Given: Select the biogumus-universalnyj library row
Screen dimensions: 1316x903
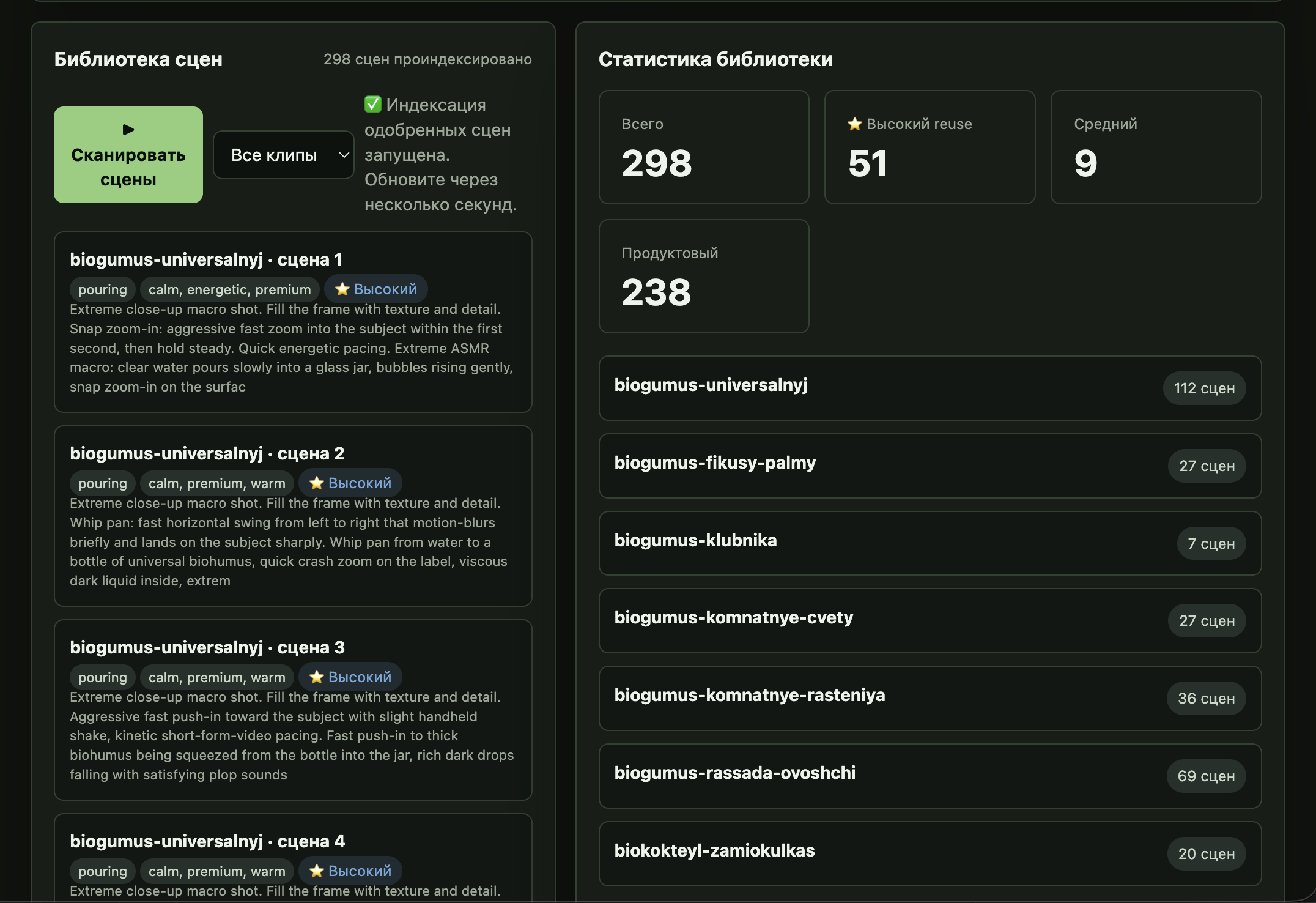Looking at the screenshot, I should 930,388.
